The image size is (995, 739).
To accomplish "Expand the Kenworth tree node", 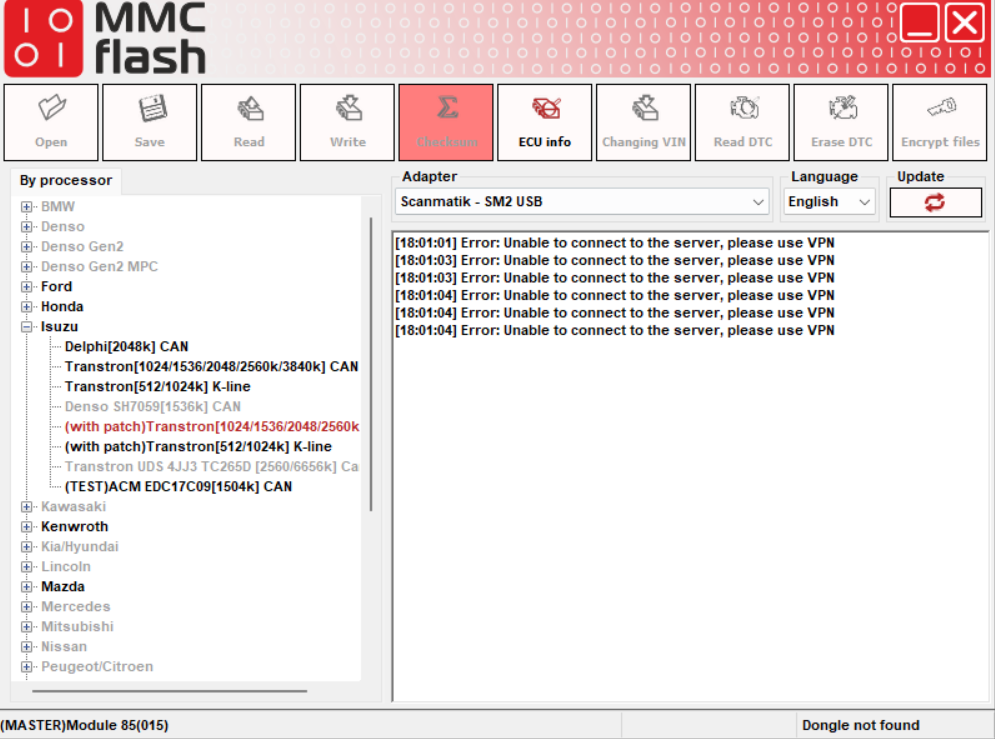I will 26,526.
